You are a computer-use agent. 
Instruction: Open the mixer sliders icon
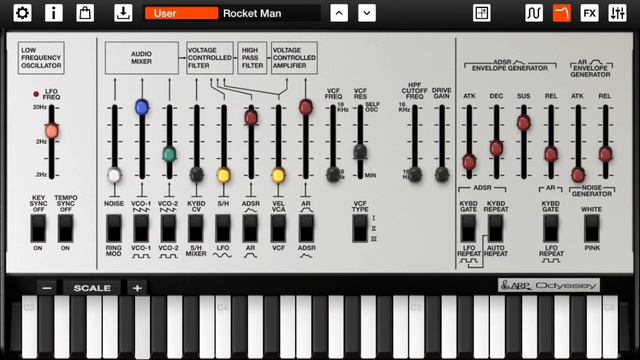(x=617, y=13)
